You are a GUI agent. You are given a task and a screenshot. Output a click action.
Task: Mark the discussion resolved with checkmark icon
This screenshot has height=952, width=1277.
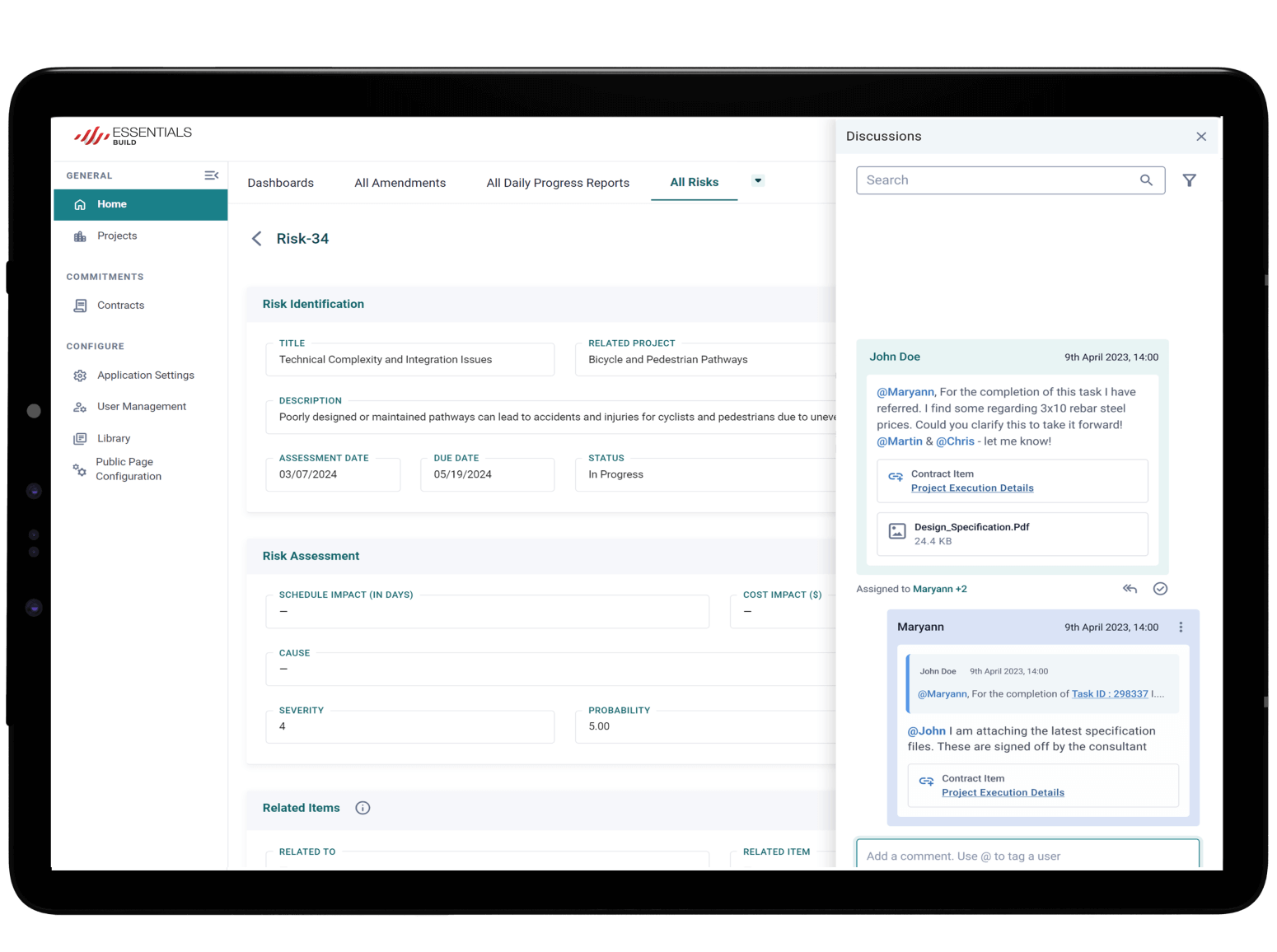coord(1160,589)
